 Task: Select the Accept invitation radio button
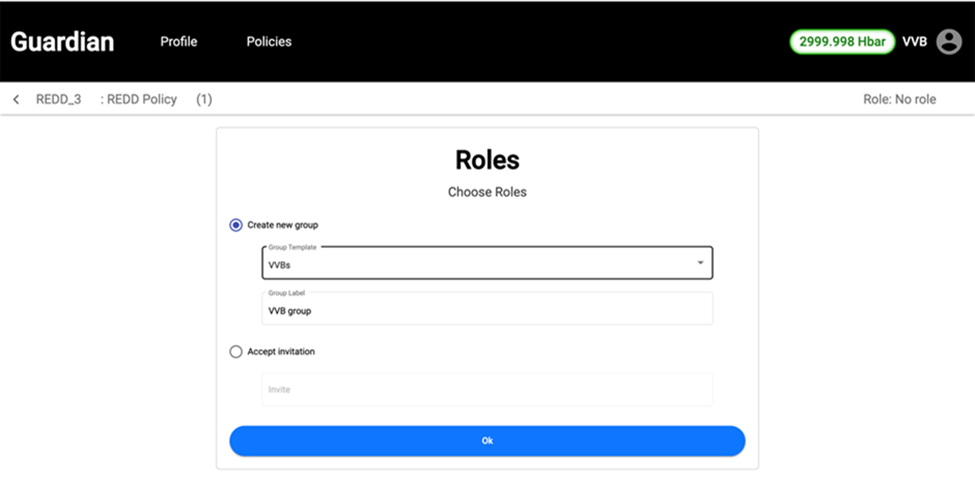pos(236,352)
